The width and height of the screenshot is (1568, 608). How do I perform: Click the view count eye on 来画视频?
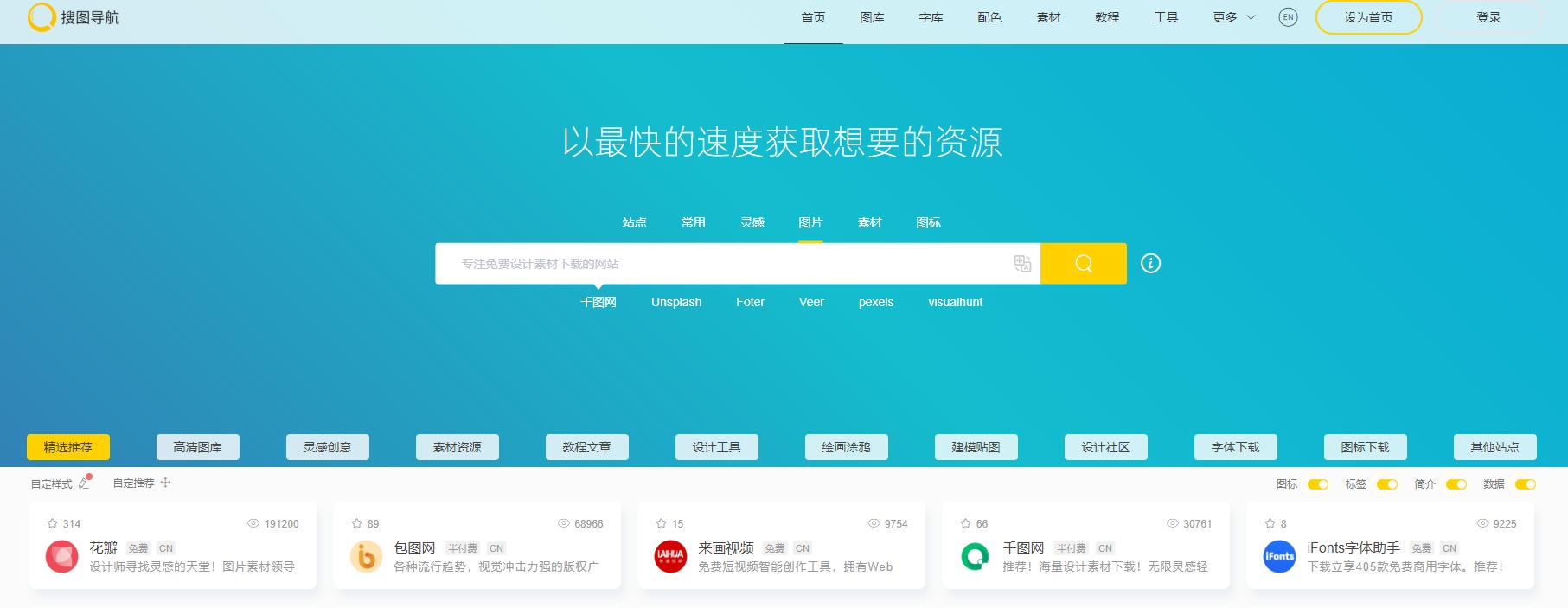[x=874, y=523]
